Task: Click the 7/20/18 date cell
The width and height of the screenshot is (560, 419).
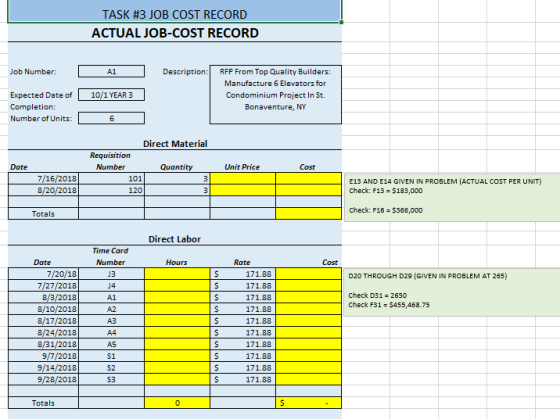Action: [x=43, y=274]
